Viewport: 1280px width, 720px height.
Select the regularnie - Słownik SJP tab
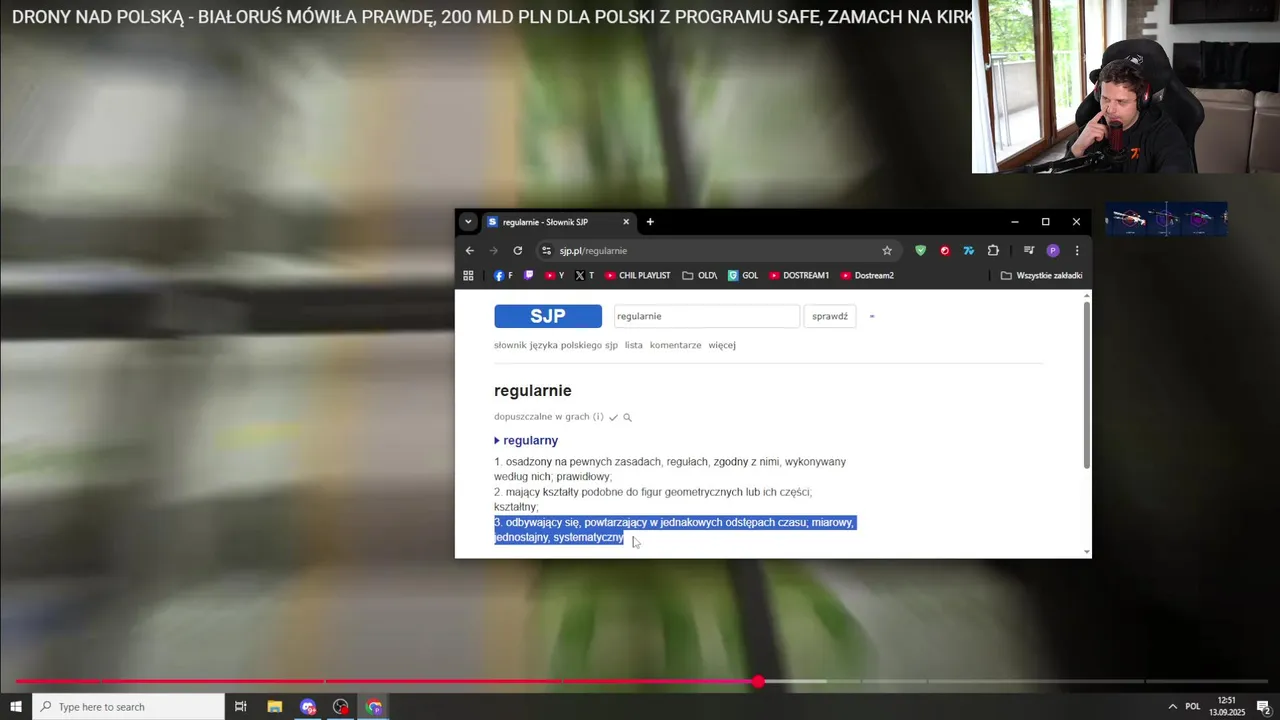click(558, 222)
